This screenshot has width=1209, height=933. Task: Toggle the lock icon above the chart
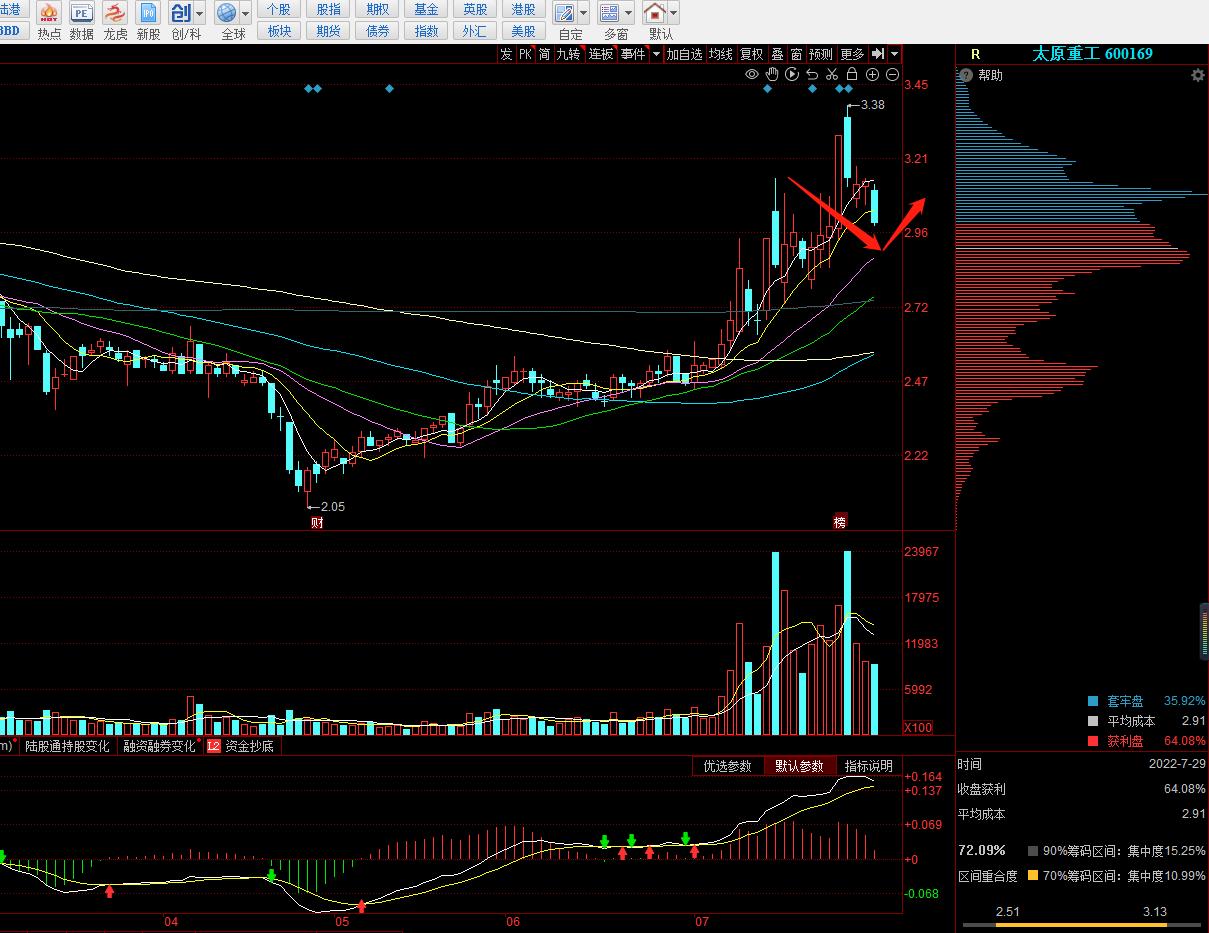pyautogui.click(x=851, y=74)
